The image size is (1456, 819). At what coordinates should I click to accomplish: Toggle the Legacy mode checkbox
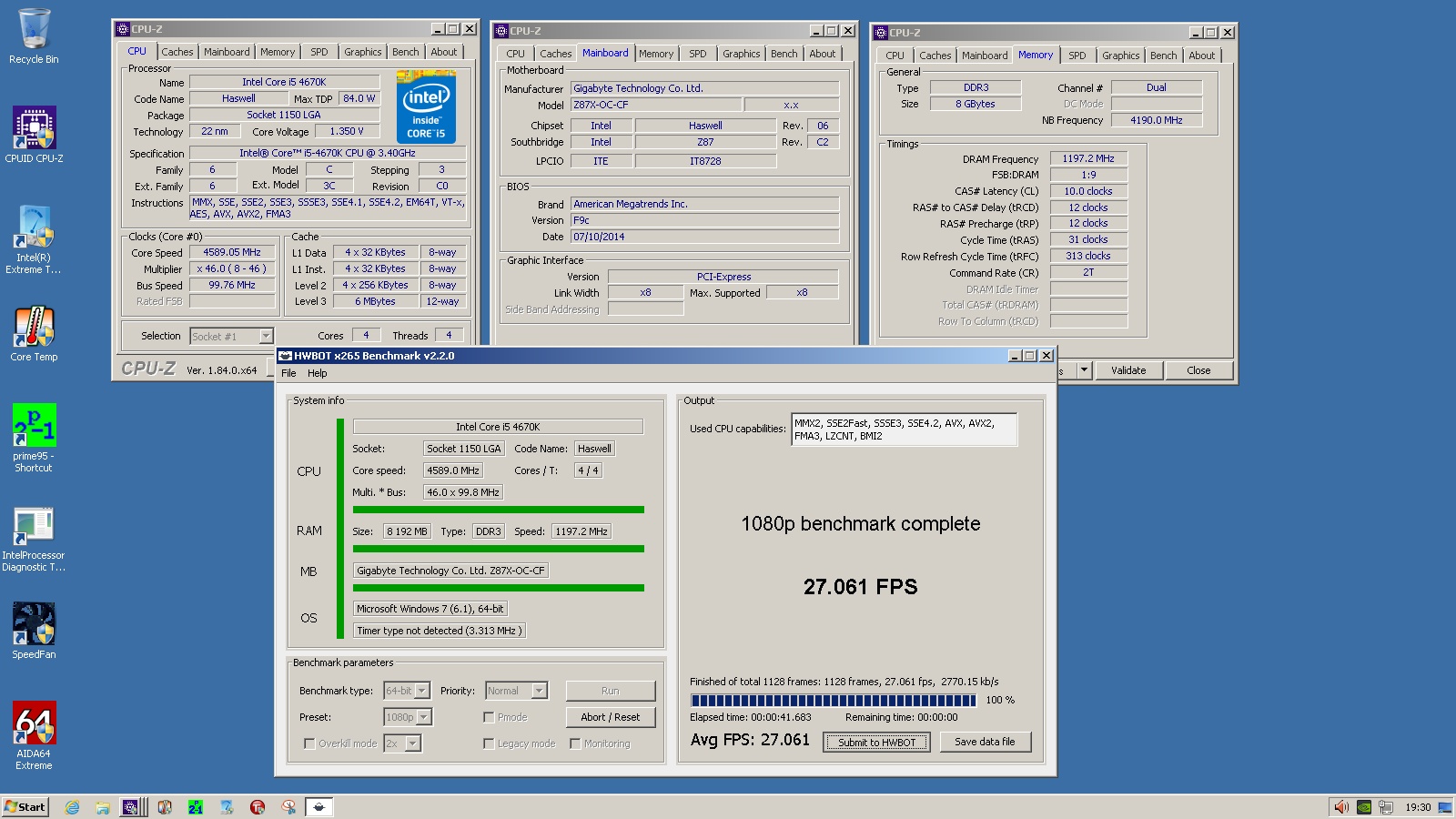click(x=489, y=743)
